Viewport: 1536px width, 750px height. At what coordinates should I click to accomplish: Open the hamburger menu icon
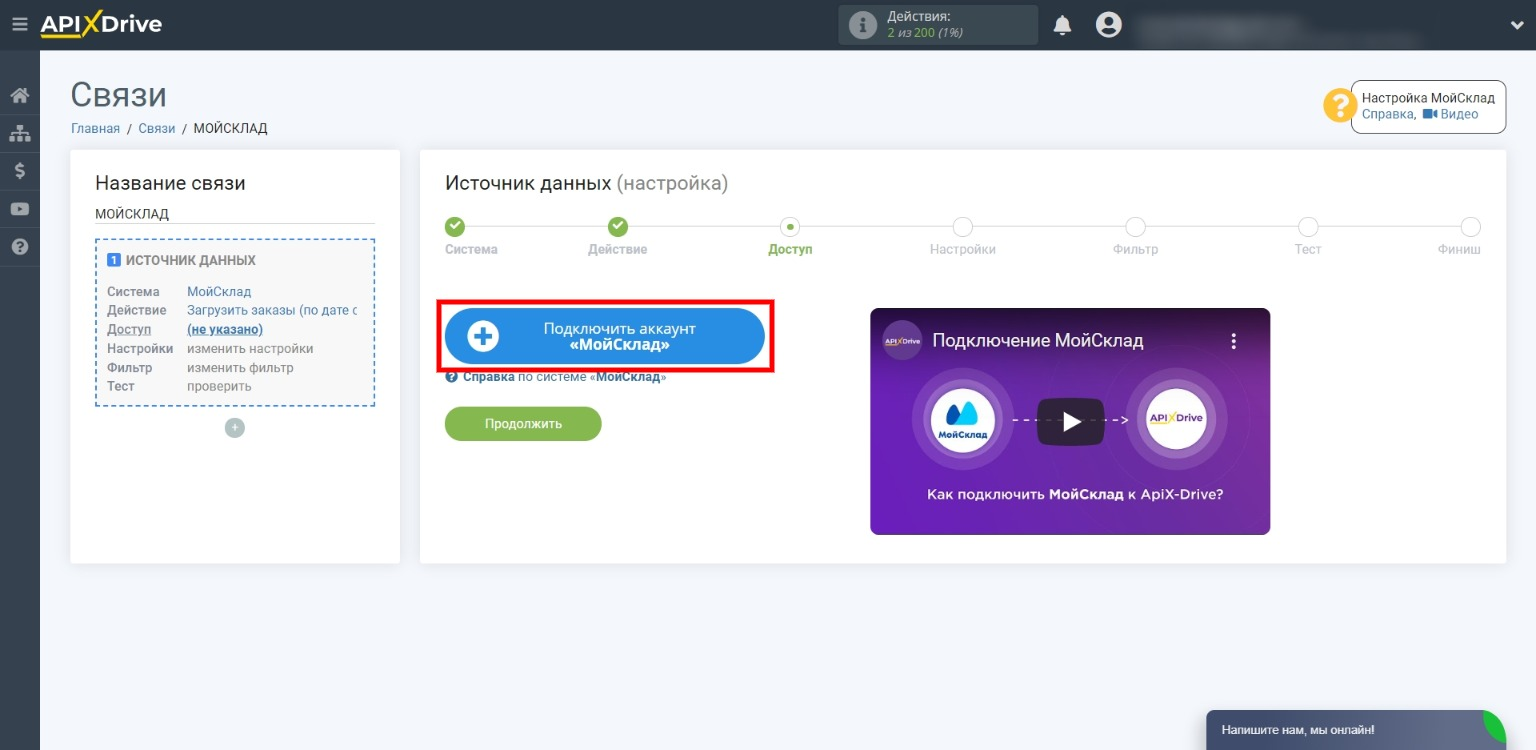[19, 24]
